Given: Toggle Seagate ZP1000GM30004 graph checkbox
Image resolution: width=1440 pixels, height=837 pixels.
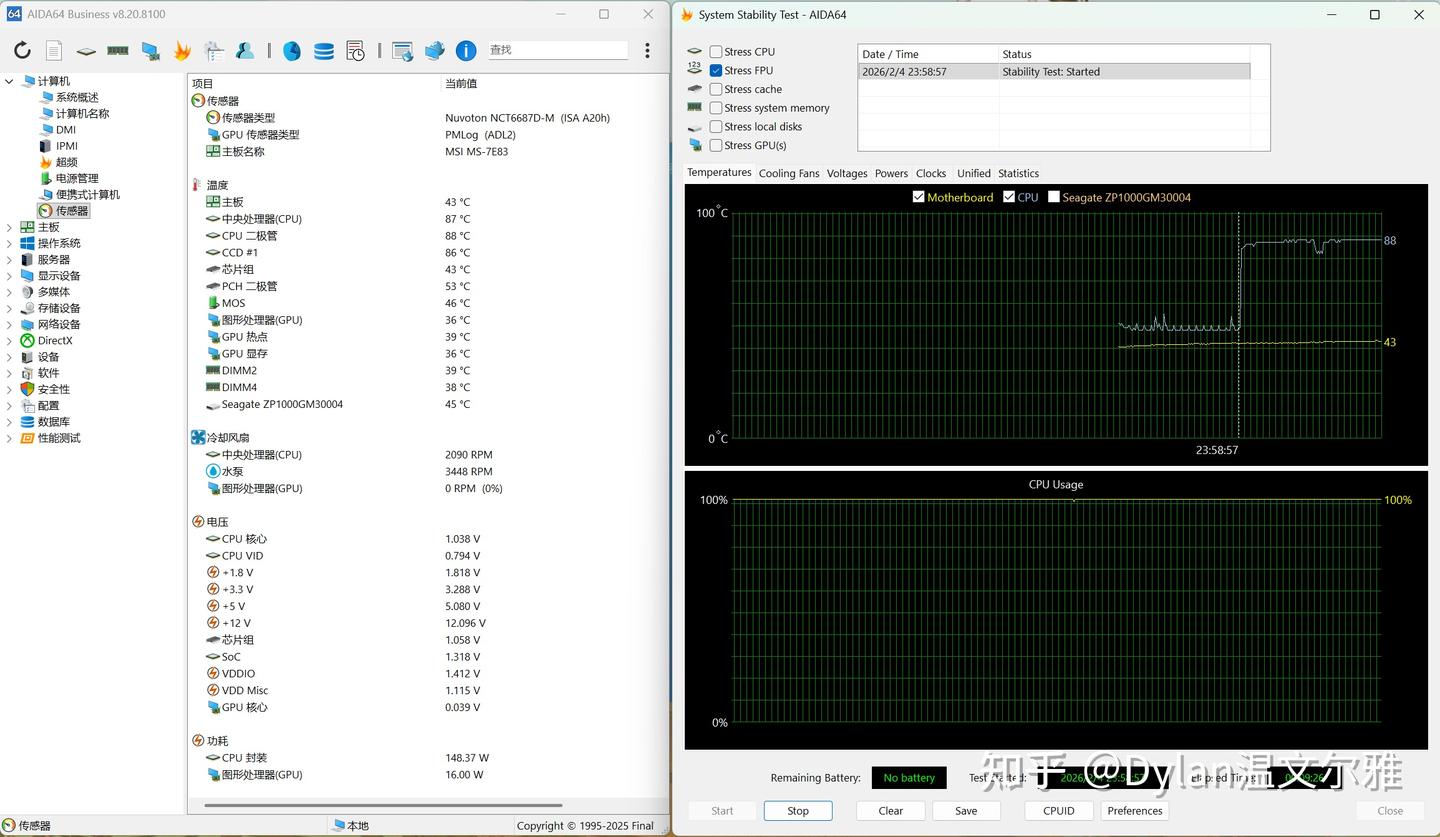Looking at the screenshot, I should tap(1053, 197).
